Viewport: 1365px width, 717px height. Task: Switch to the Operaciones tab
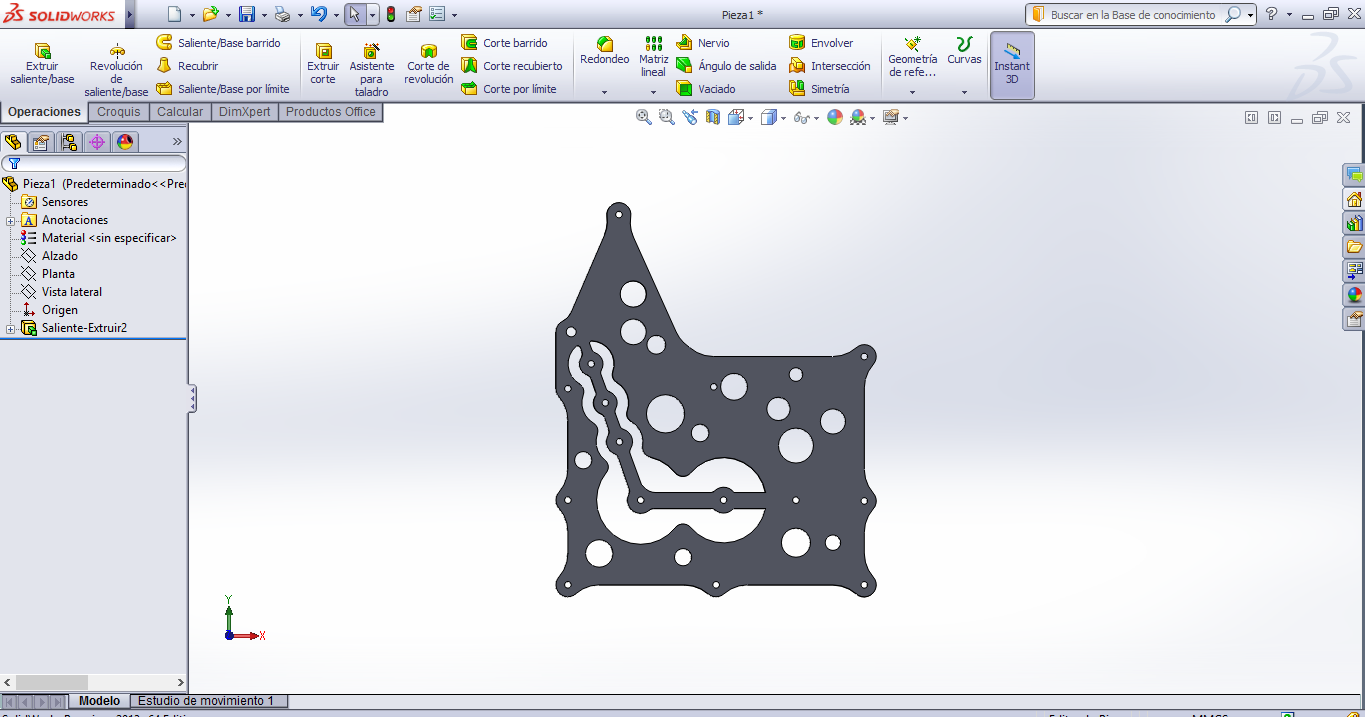(44, 112)
